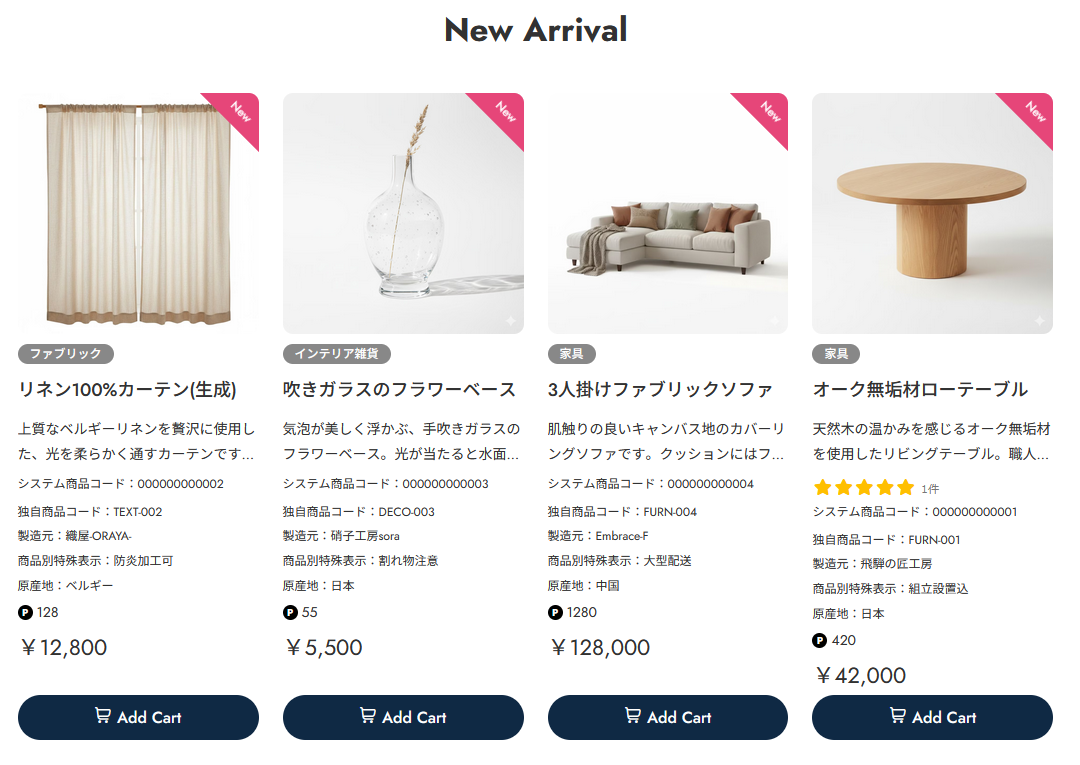
Task: Click the five-star rating on the oak table
Action: pyautogui.click(x=864, y=488)
